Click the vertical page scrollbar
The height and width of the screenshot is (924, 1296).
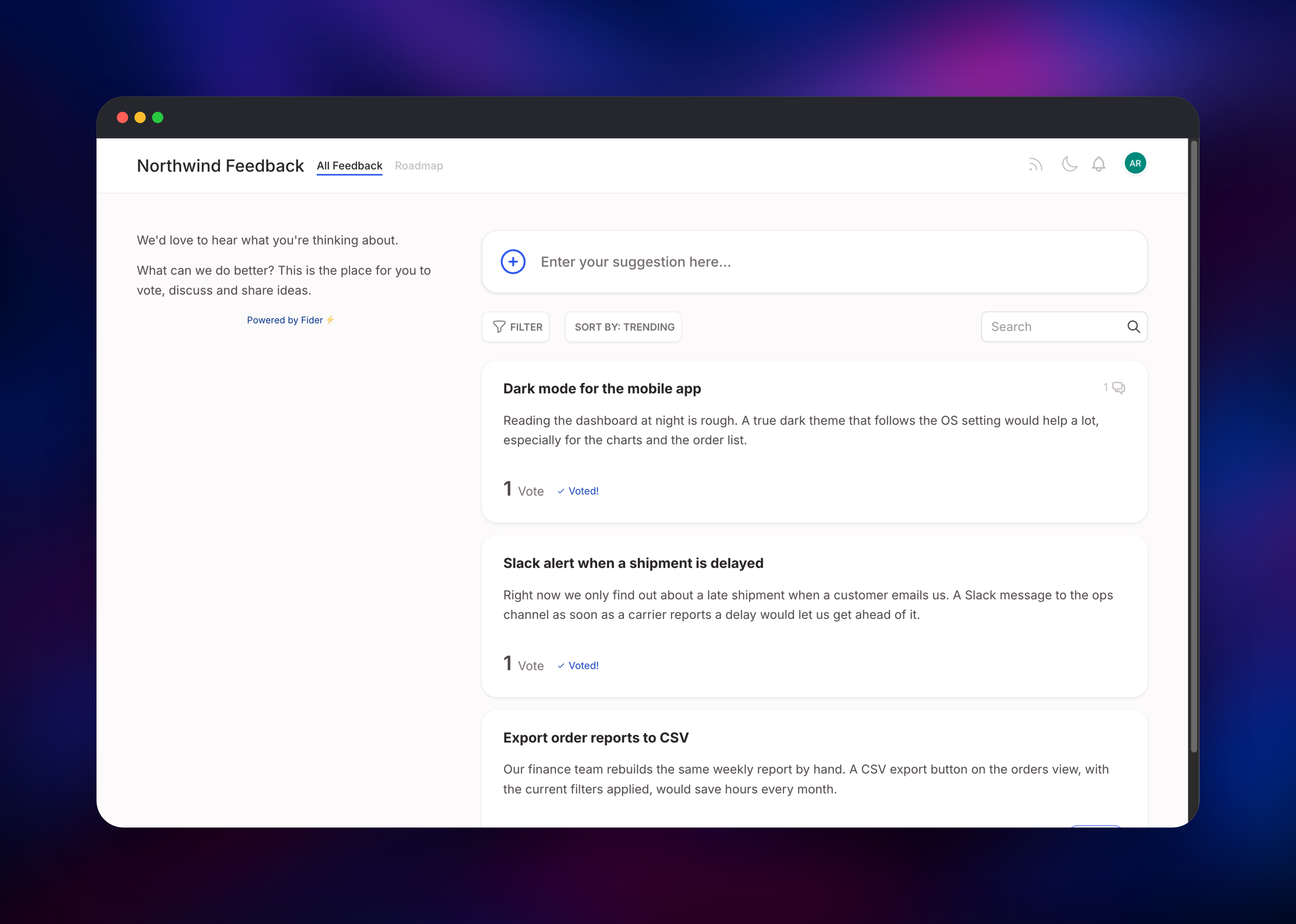tap(1194, 447)
